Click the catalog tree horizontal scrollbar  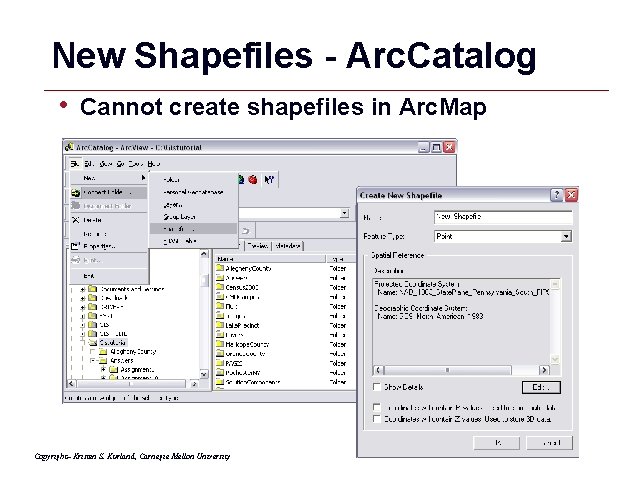tap(133, 384)
